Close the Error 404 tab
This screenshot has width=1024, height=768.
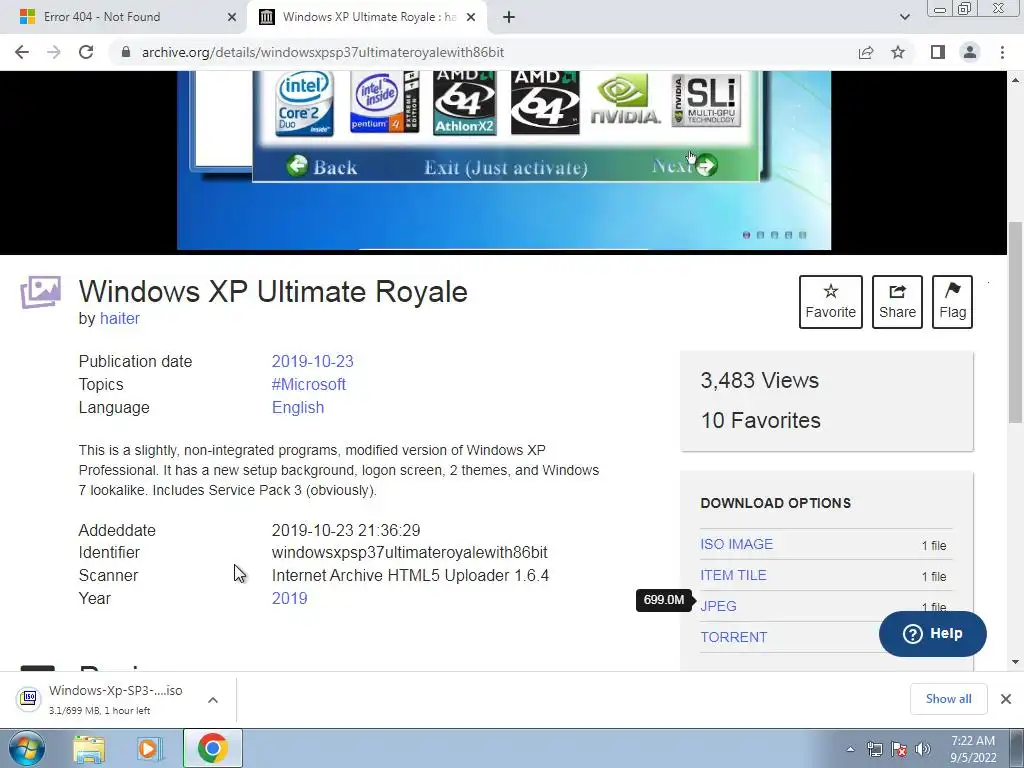click(232, 17)
